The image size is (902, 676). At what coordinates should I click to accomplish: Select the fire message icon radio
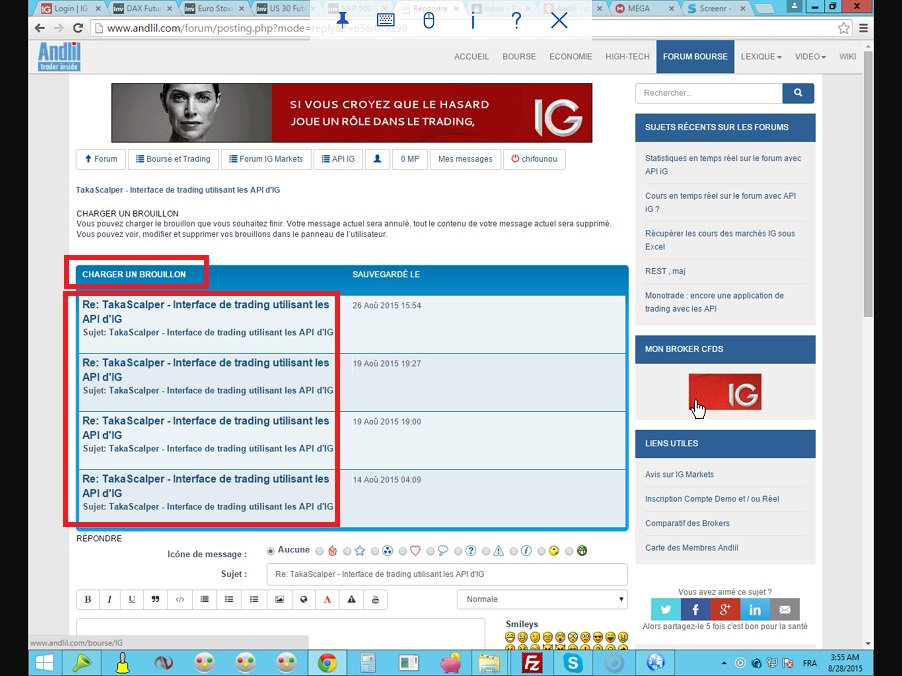320,551
